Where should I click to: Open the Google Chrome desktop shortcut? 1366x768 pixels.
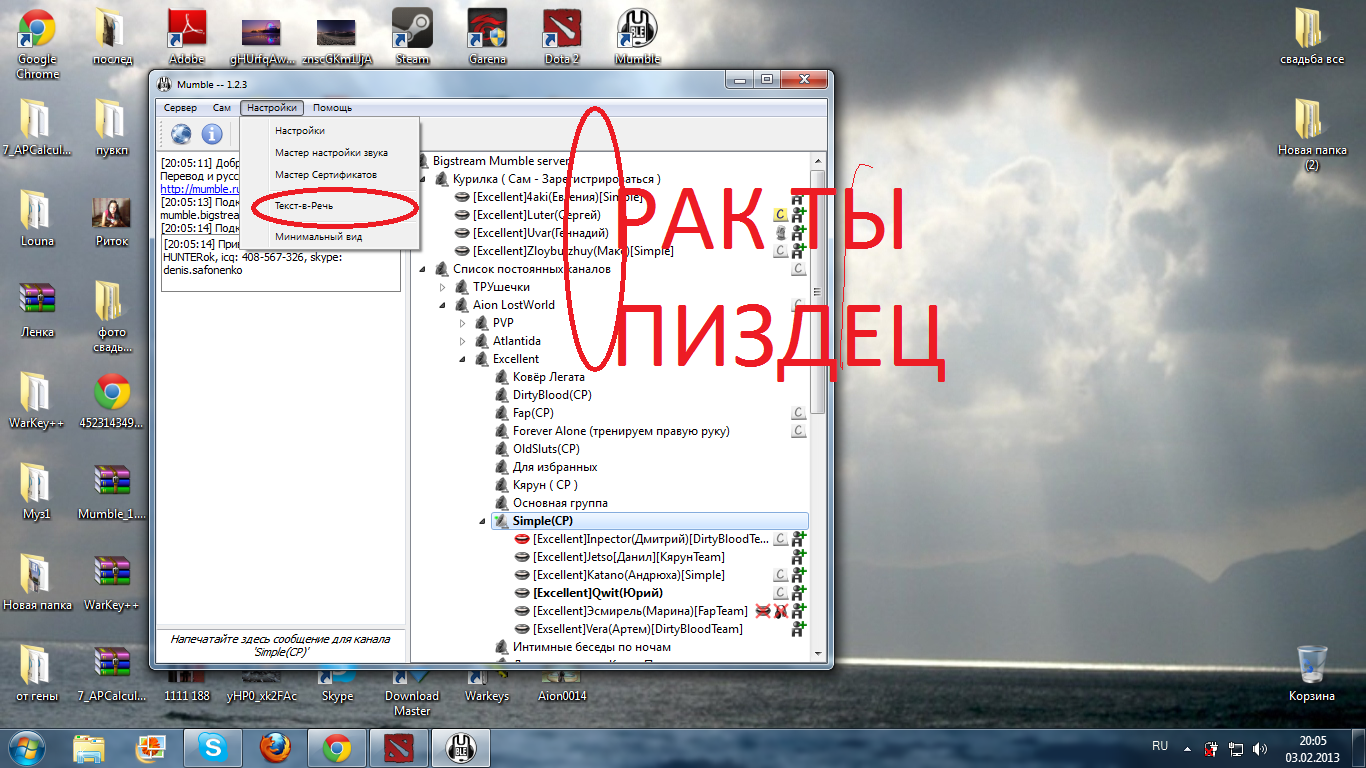point(37,44)
